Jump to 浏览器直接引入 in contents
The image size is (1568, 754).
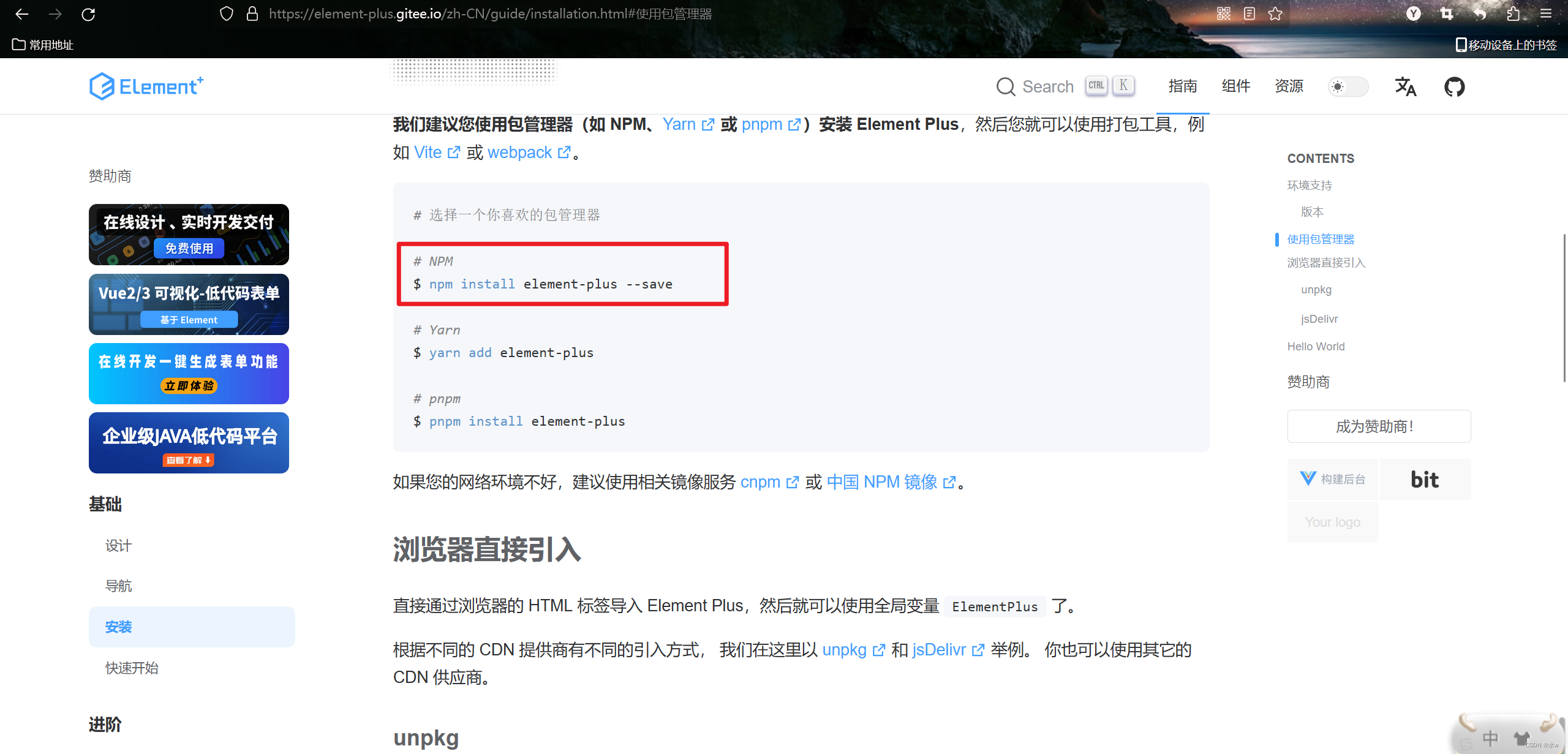click(x=1327, y=263)
